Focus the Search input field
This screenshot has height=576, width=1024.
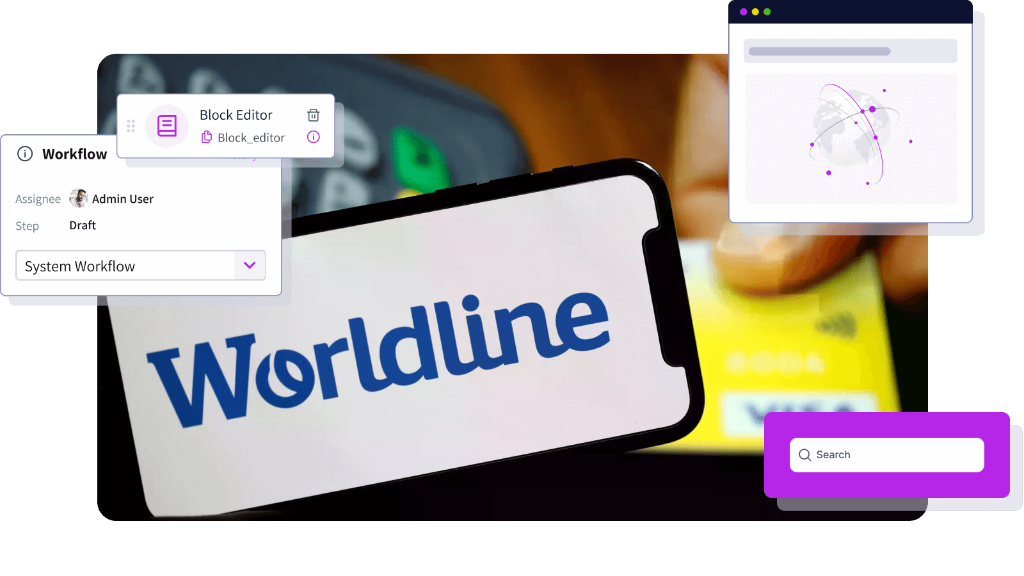[887, 455]
